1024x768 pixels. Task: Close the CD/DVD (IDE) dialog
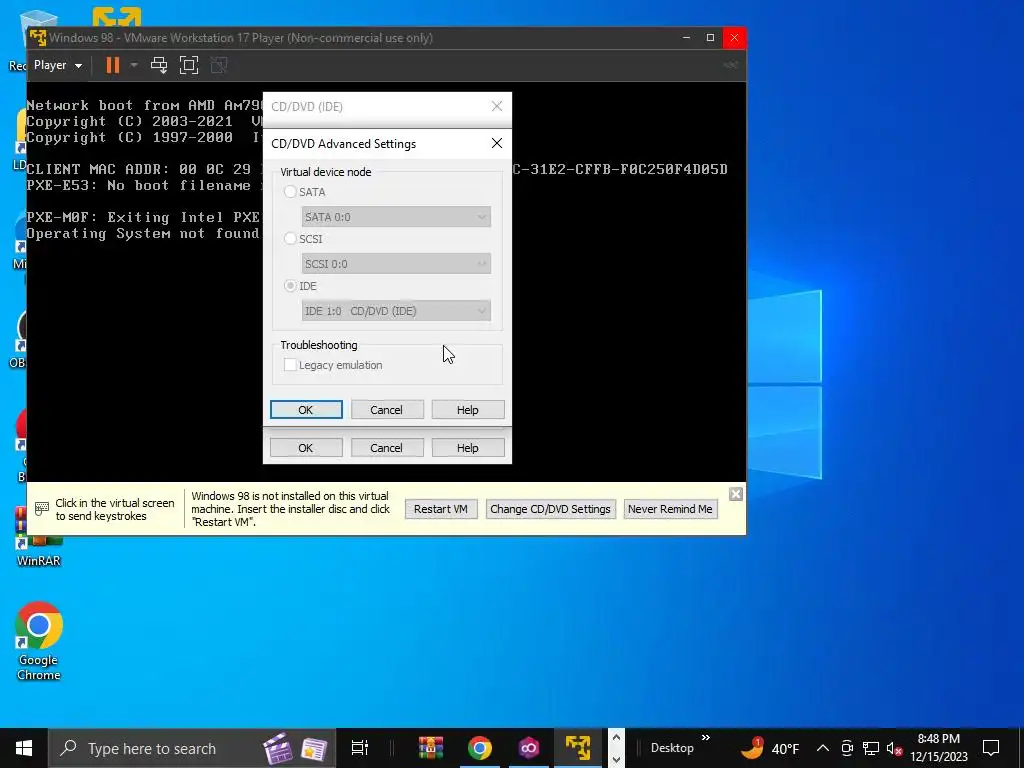coord(497,106)
